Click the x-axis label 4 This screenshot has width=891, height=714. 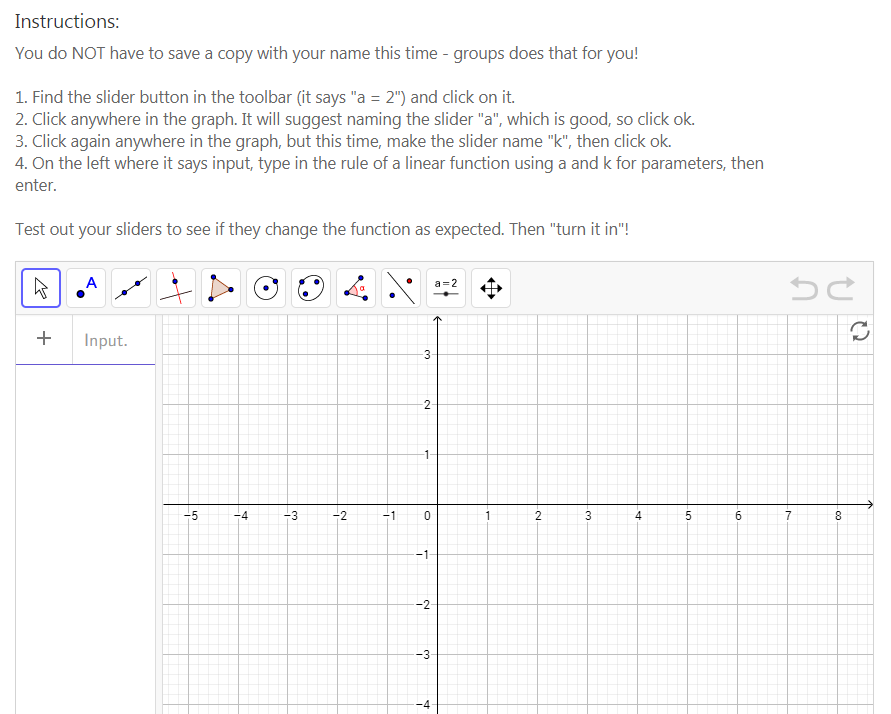(x=638, y=516)
